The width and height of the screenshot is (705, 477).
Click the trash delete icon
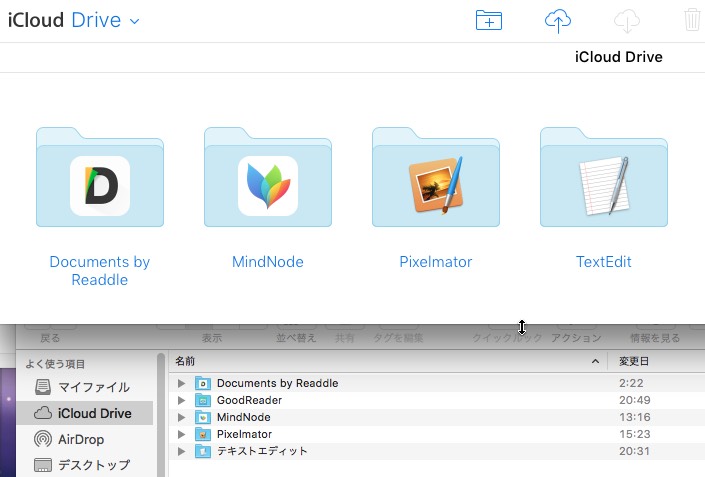click(692, 20)
